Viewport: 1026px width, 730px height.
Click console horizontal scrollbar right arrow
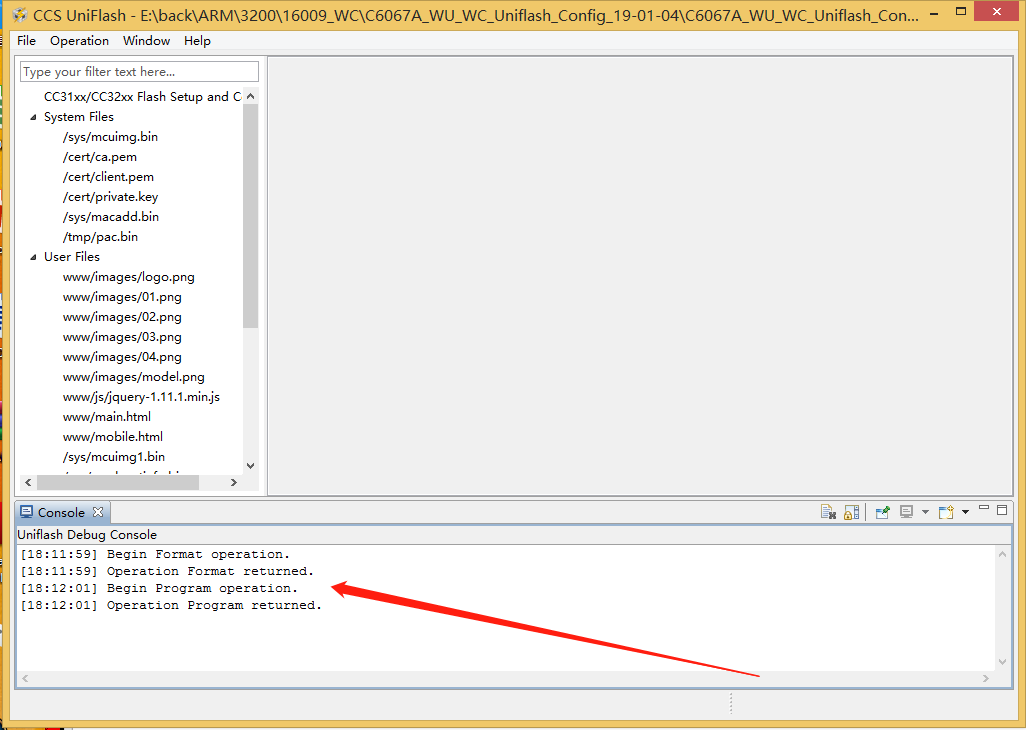click(986, 678)
